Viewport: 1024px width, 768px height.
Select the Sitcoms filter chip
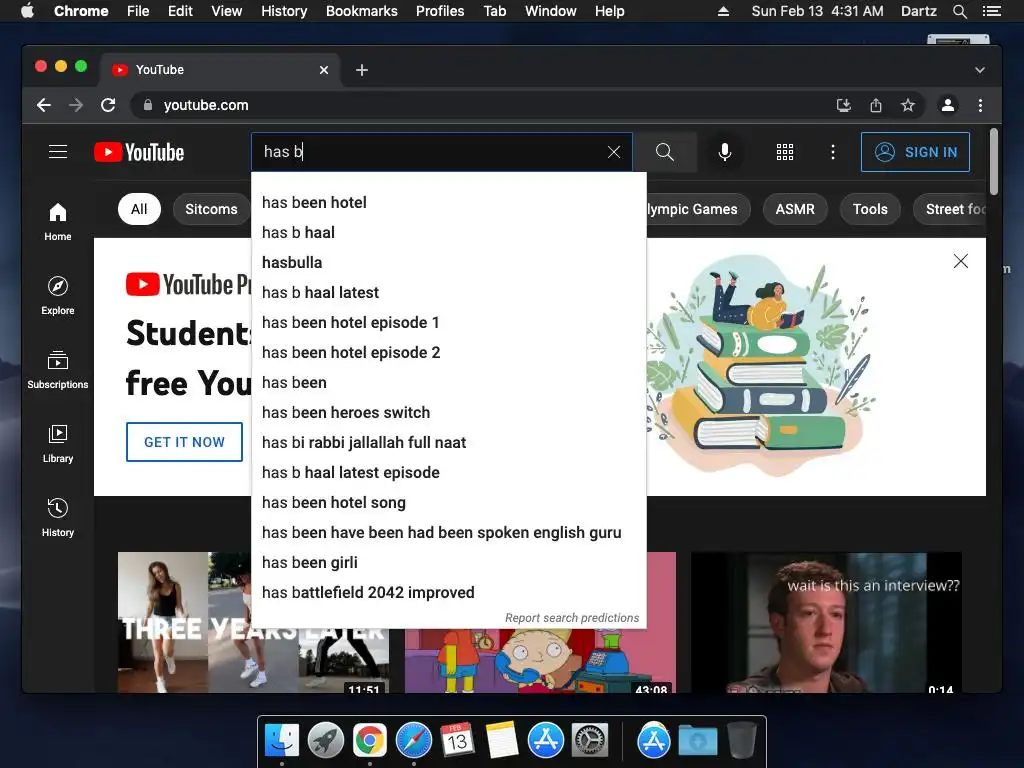pos(211,209)
